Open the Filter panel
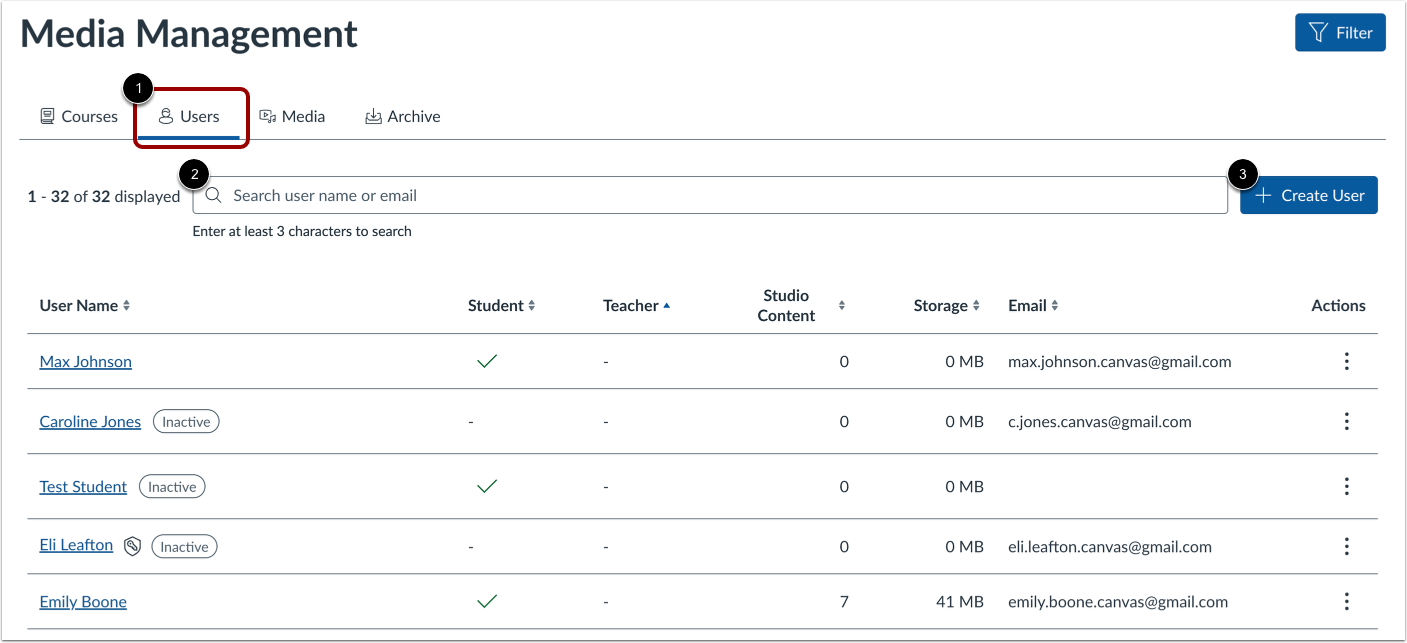The height and width of the screenshot is (643, 1407). [x=1340, y=33]
